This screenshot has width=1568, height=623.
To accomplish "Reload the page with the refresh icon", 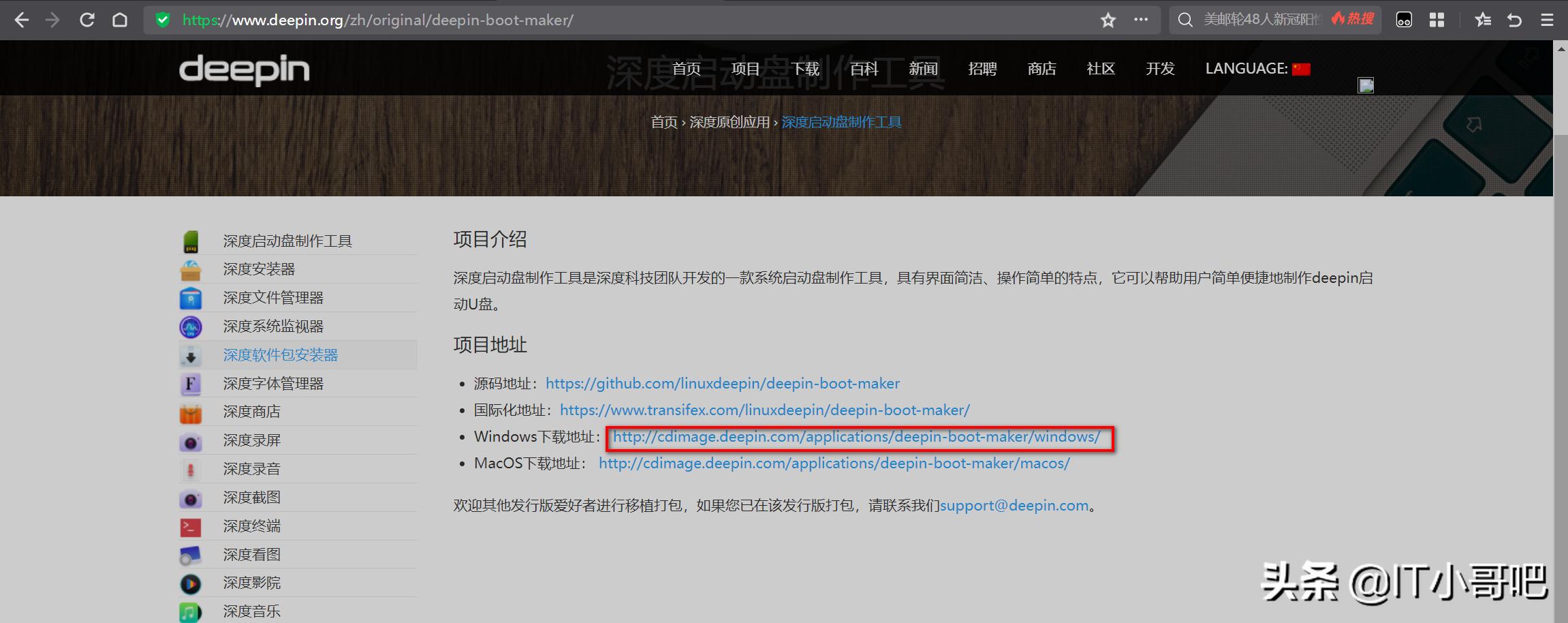I will tap(87, 20).
